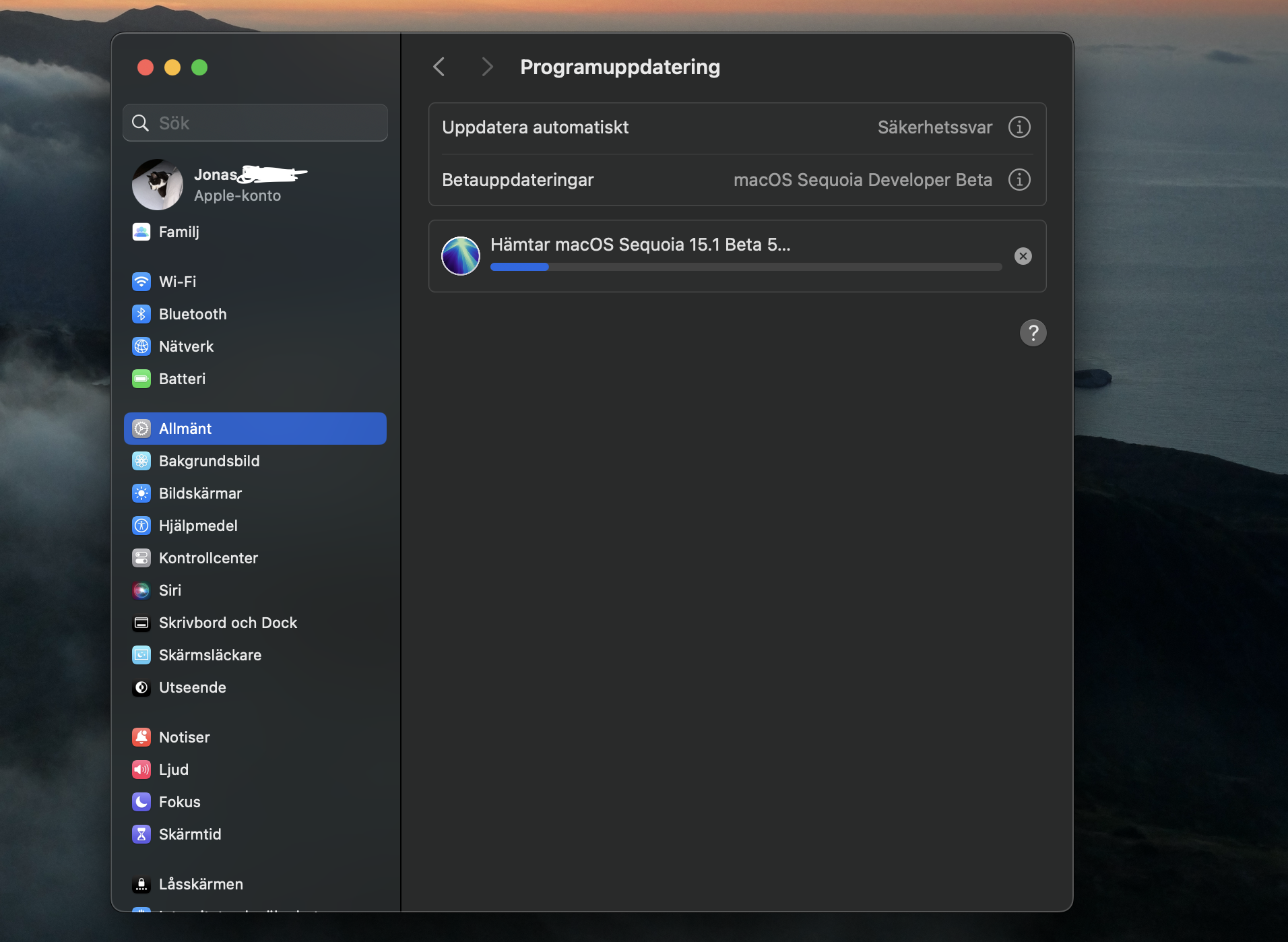Viewport: 1288px width, 942px height.
Task: Click Säkerhetssvar value text
Action: pos(935,127)
